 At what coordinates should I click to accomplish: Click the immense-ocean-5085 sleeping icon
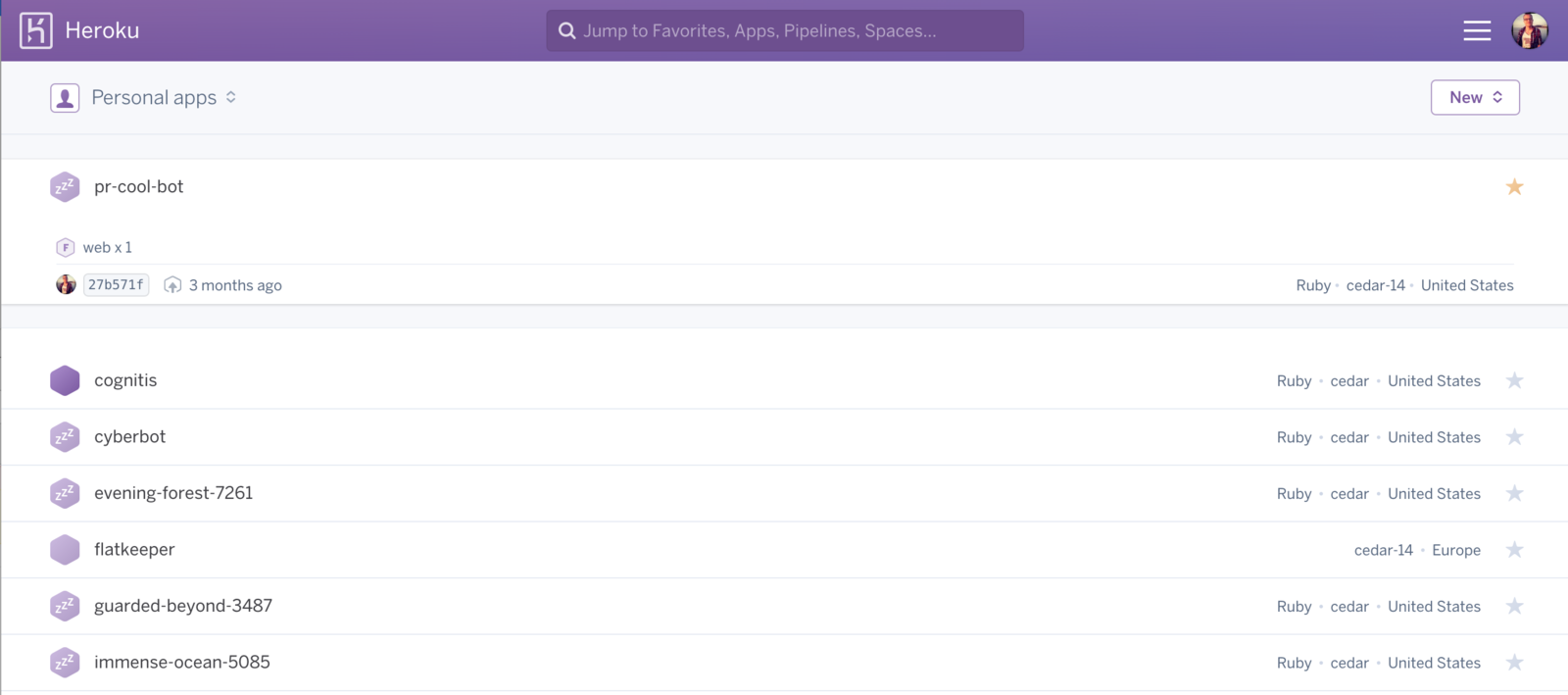point(65,663)
